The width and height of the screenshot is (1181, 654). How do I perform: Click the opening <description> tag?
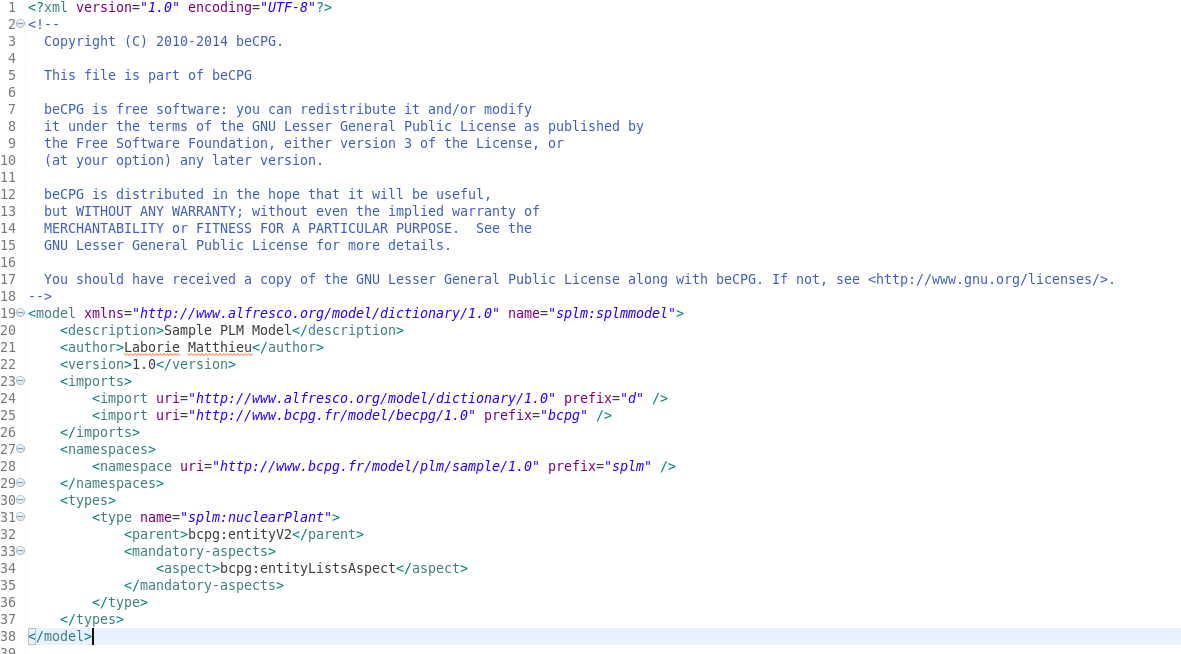(x=112, y=330)
